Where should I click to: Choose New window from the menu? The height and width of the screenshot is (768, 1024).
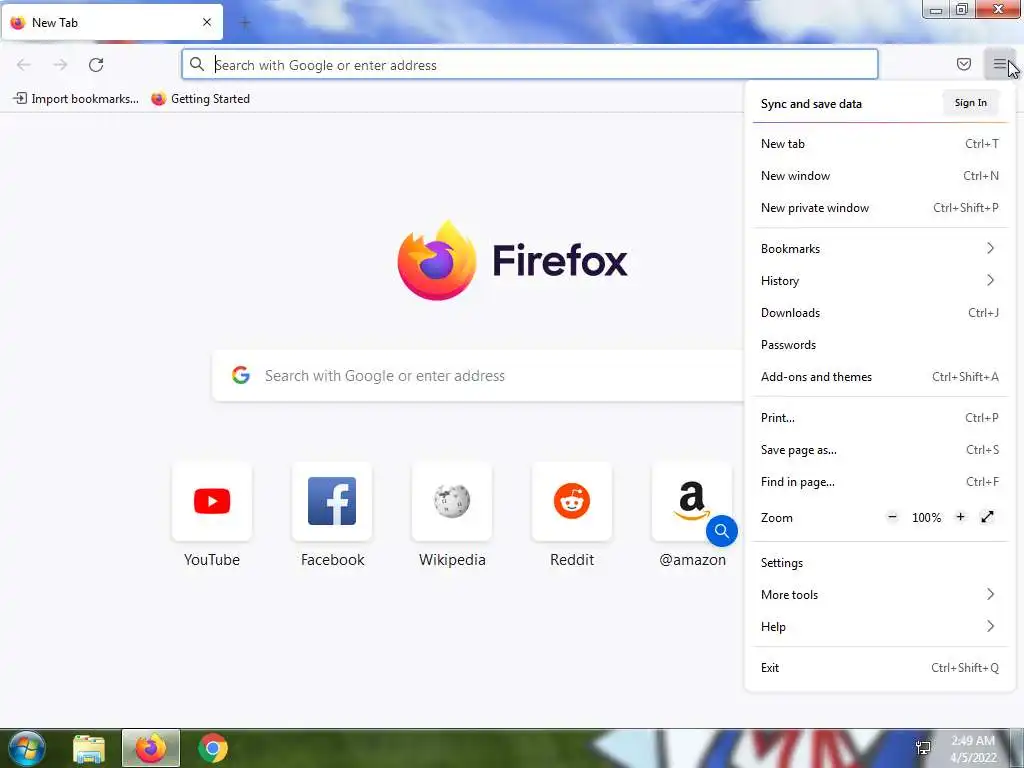click(x=880, y=176)
